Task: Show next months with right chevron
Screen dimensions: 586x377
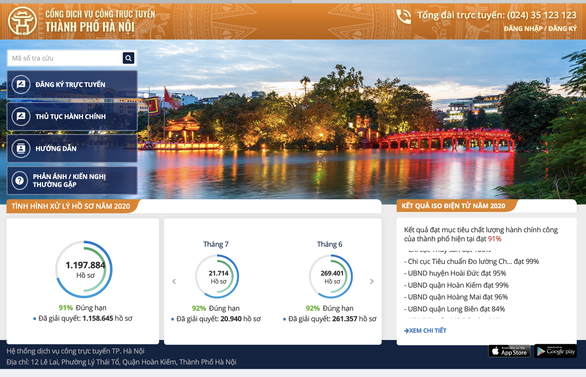Action: coord(371,281)
